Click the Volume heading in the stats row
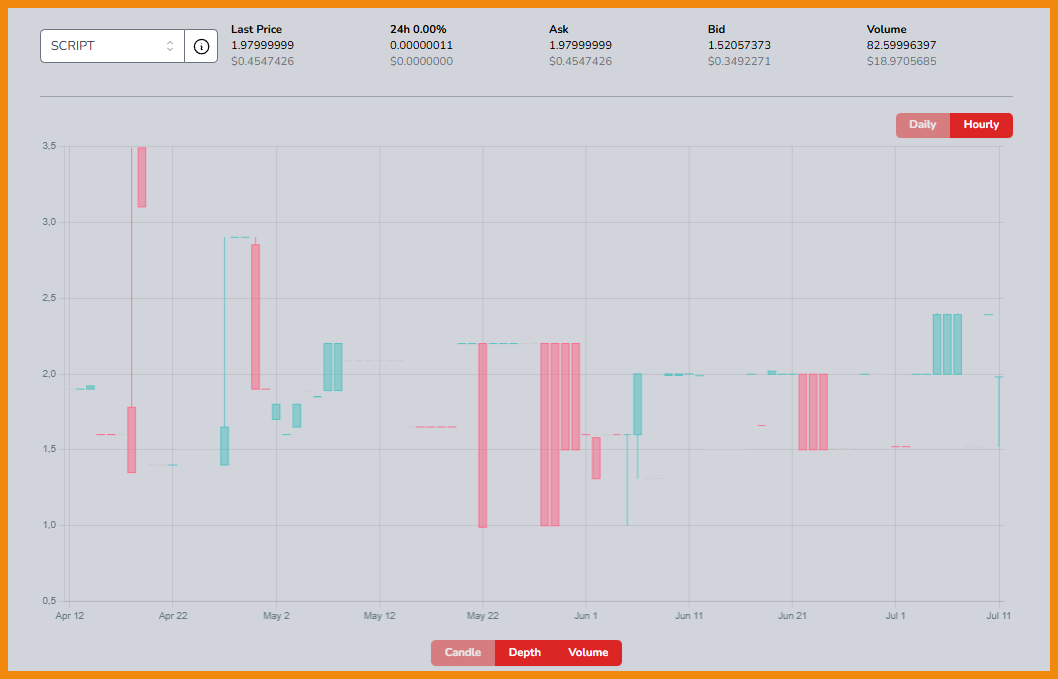The image size is (1058, 679). click(887, 29)
